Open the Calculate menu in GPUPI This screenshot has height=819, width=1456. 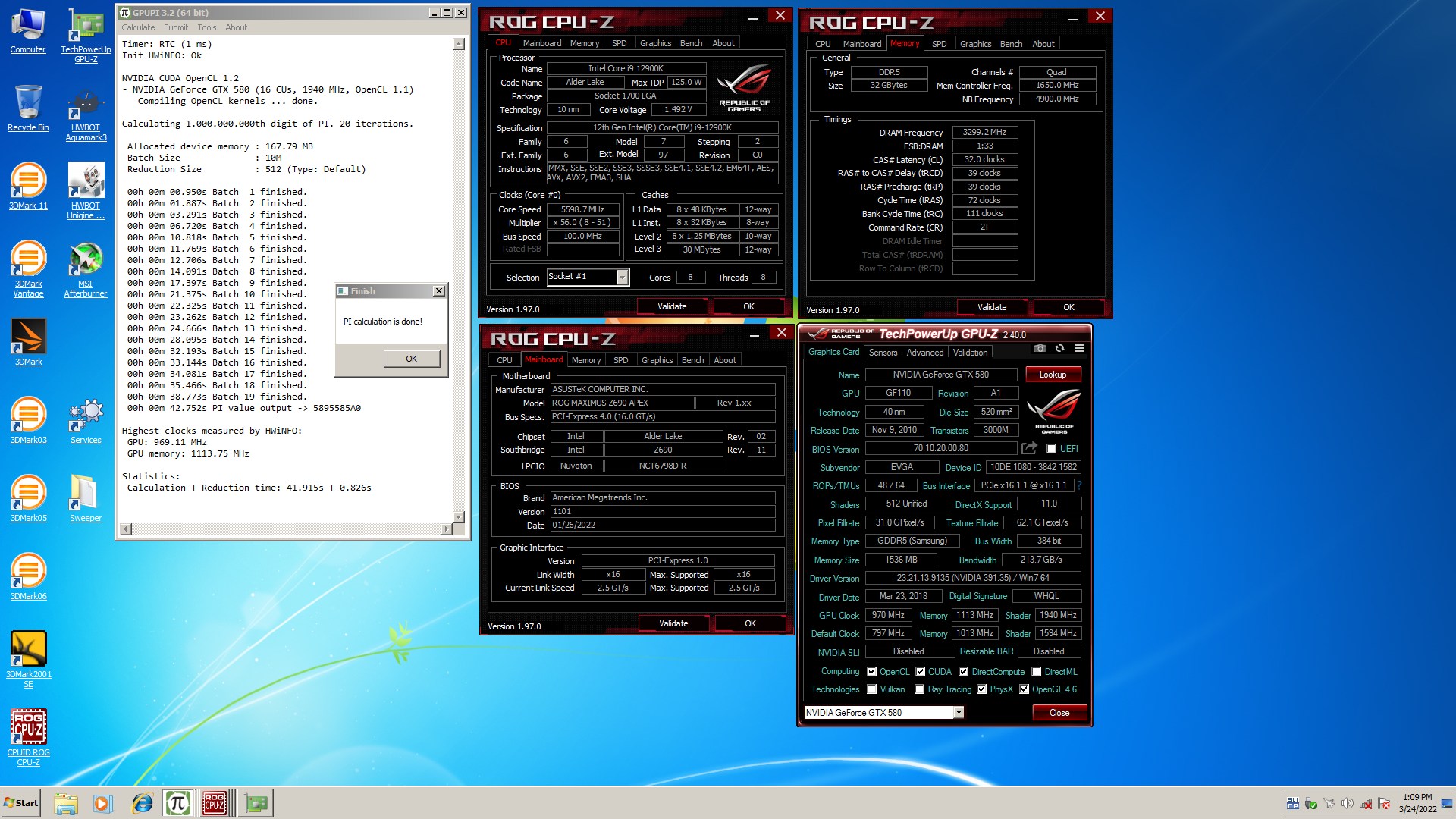pos(138,27)
